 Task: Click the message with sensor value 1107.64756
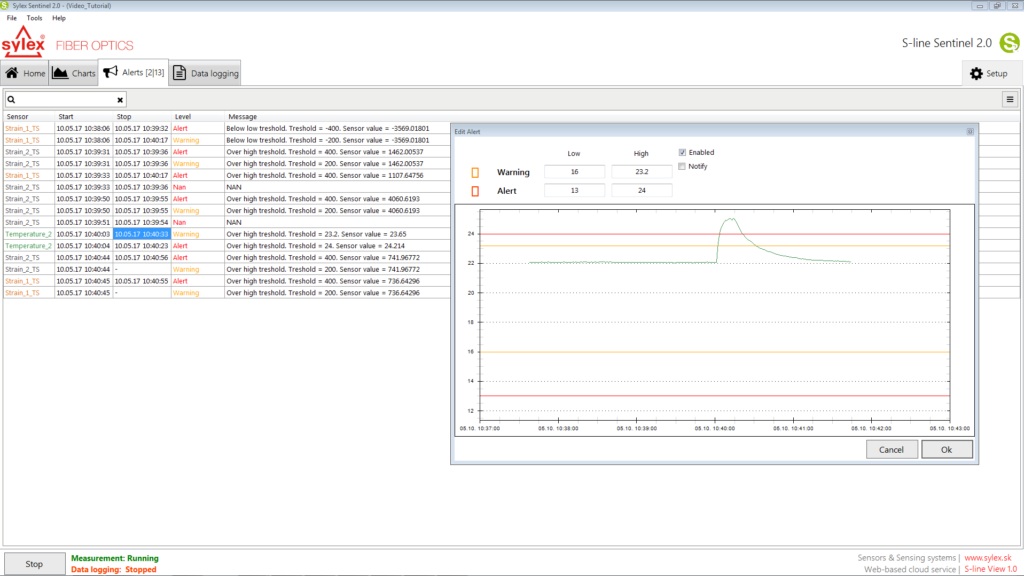coord(325,175)
